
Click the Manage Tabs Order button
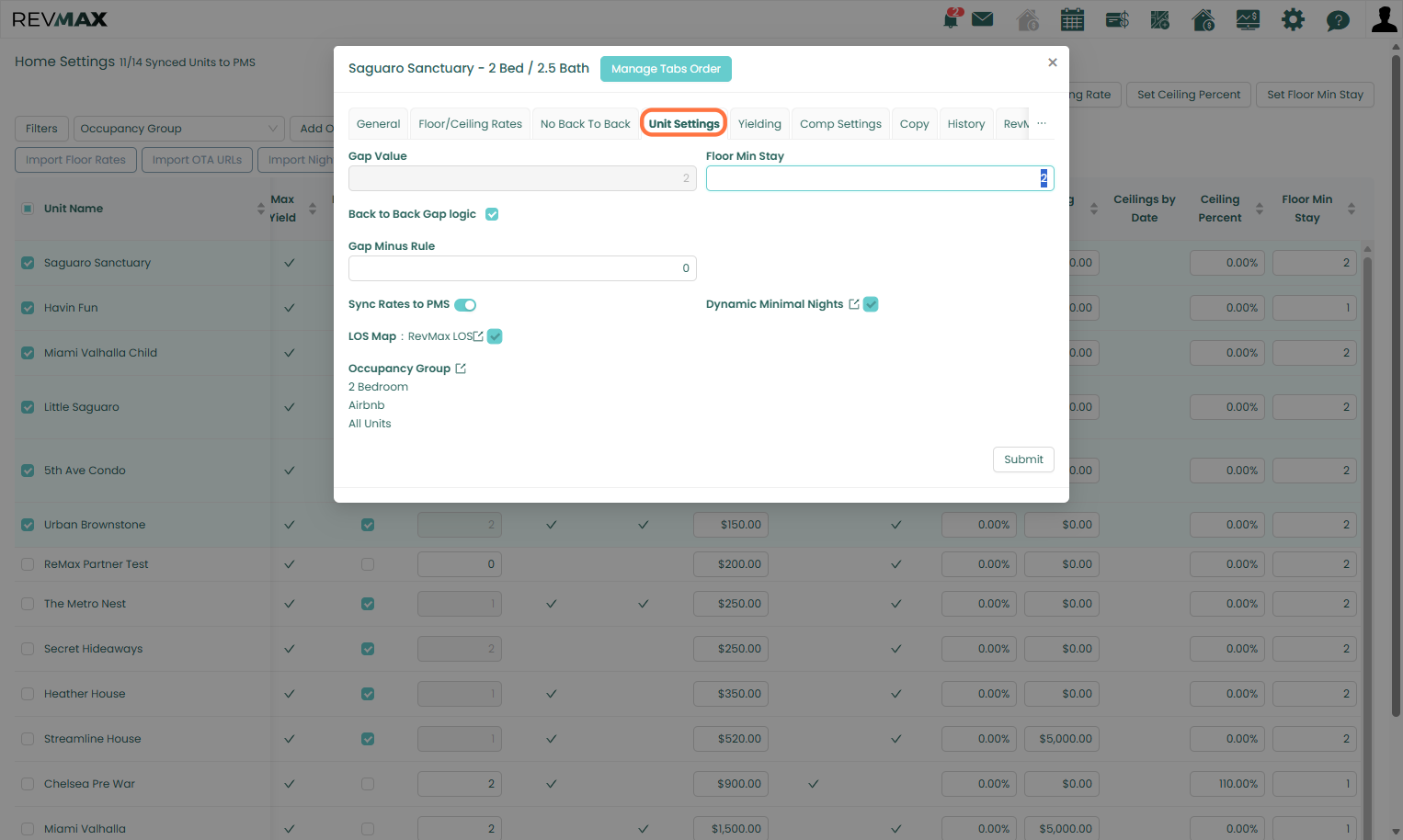666,69
